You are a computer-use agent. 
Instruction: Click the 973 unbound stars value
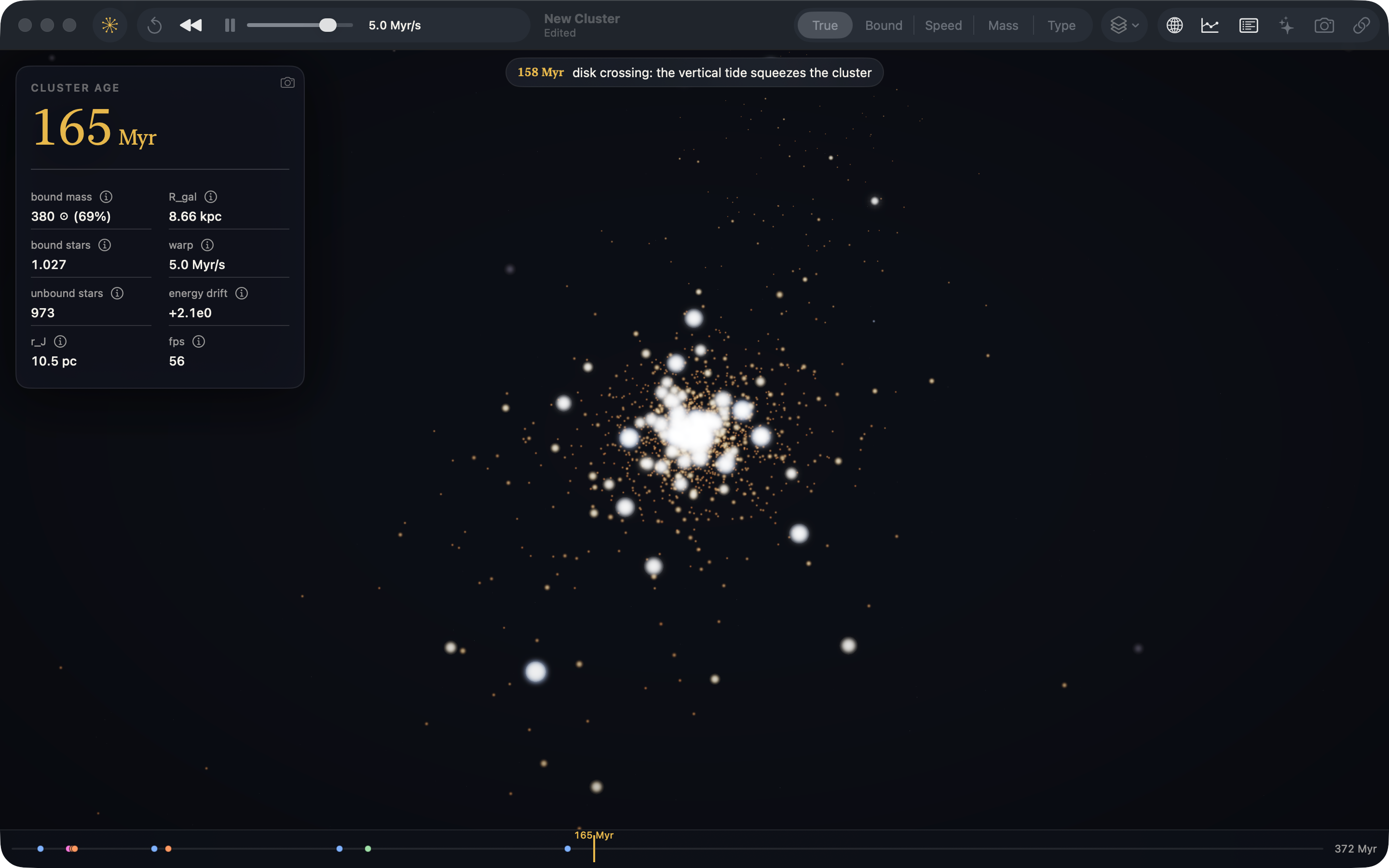tap(43, 313)
